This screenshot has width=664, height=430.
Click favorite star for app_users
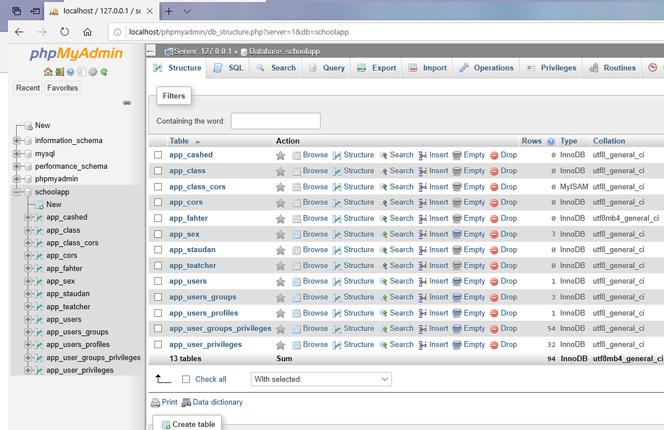click(280, 282)
